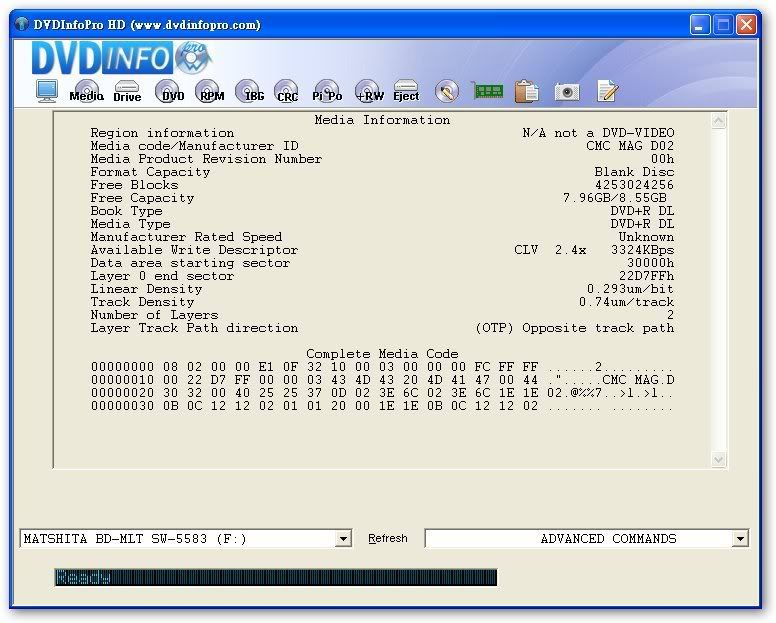Click the 'Media code/Manufacturer ID' label
Screen dimensions: 776x623
point(194,146)
